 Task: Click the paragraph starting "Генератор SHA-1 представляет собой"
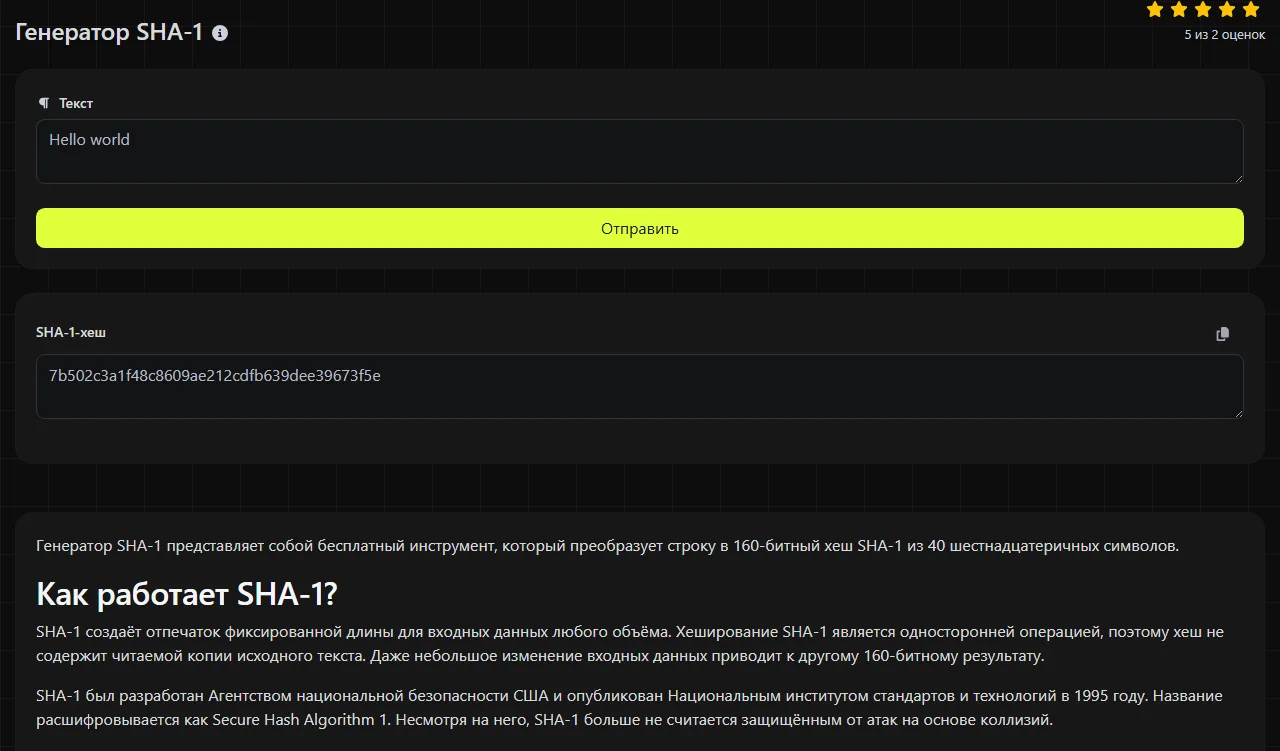(608, 546)
